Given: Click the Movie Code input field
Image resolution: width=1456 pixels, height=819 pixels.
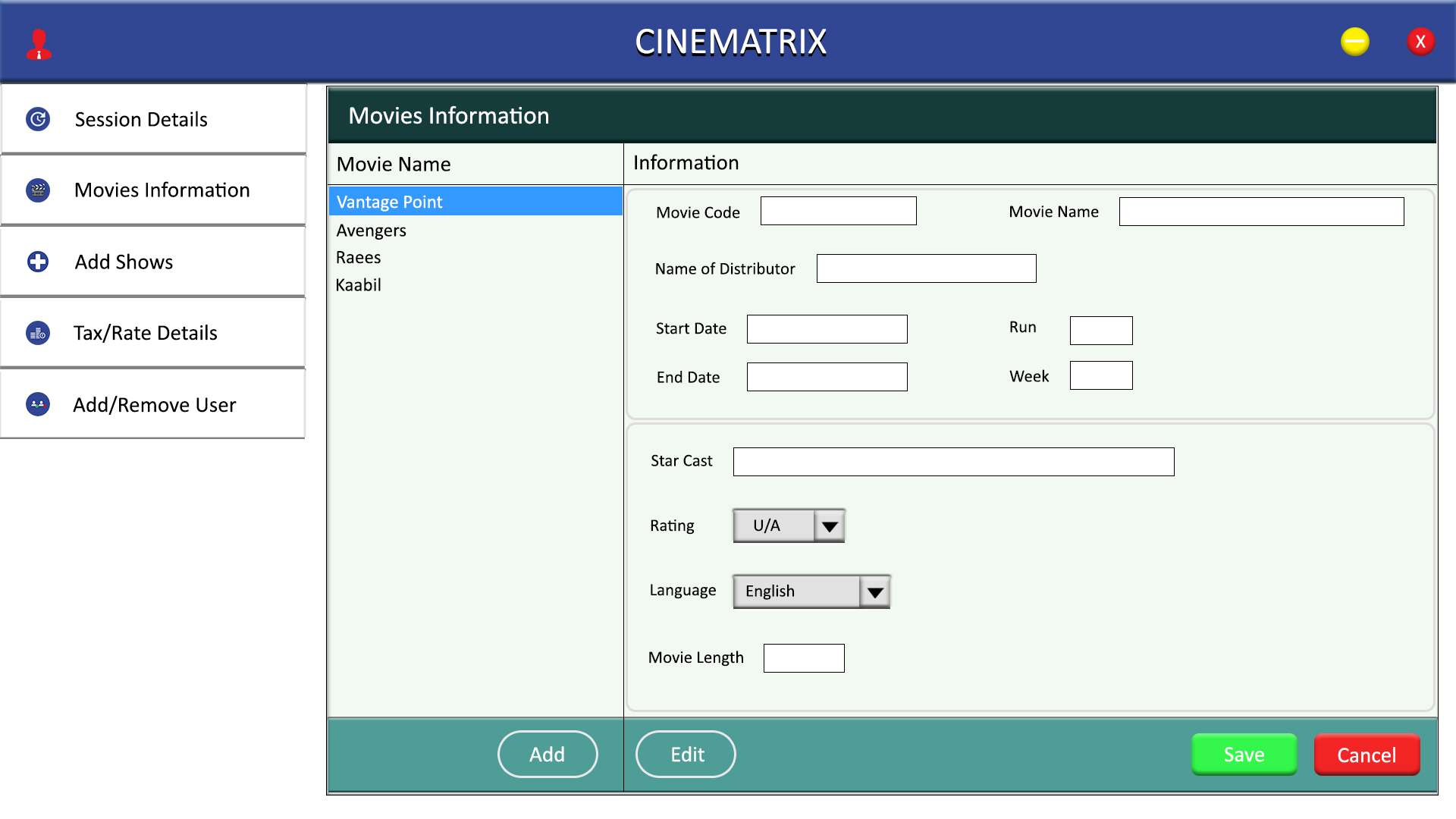Looking at the screenshot, I should tap(839, 211).
